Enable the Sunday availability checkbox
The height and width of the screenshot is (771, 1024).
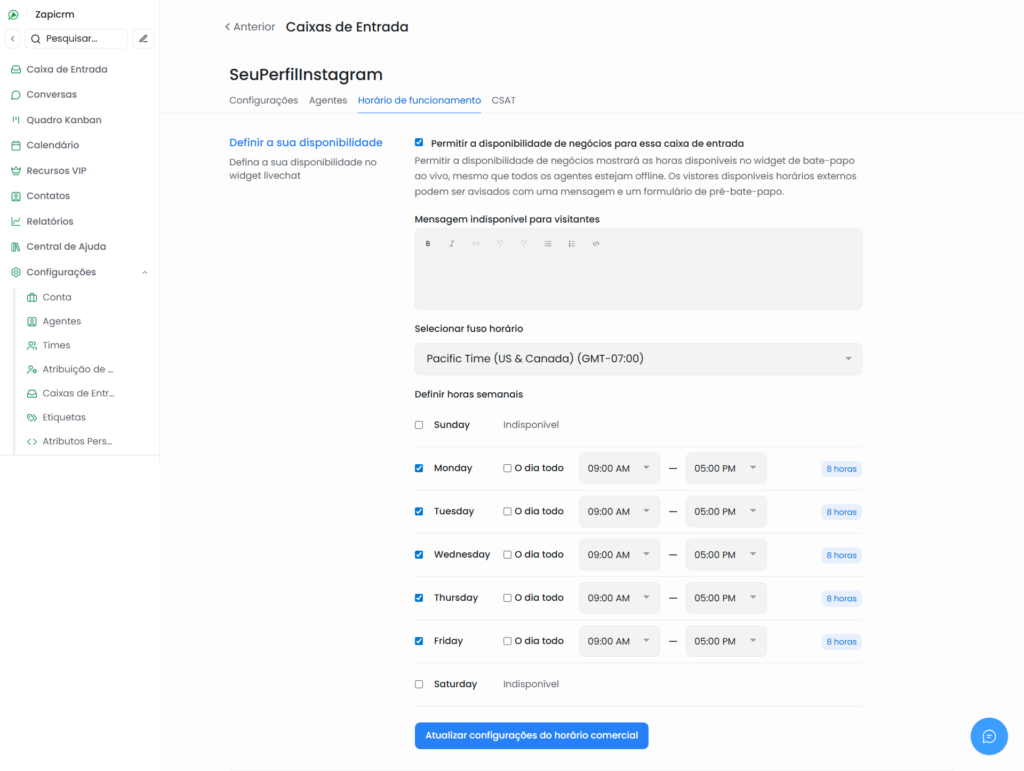click(x=419, y=425)
